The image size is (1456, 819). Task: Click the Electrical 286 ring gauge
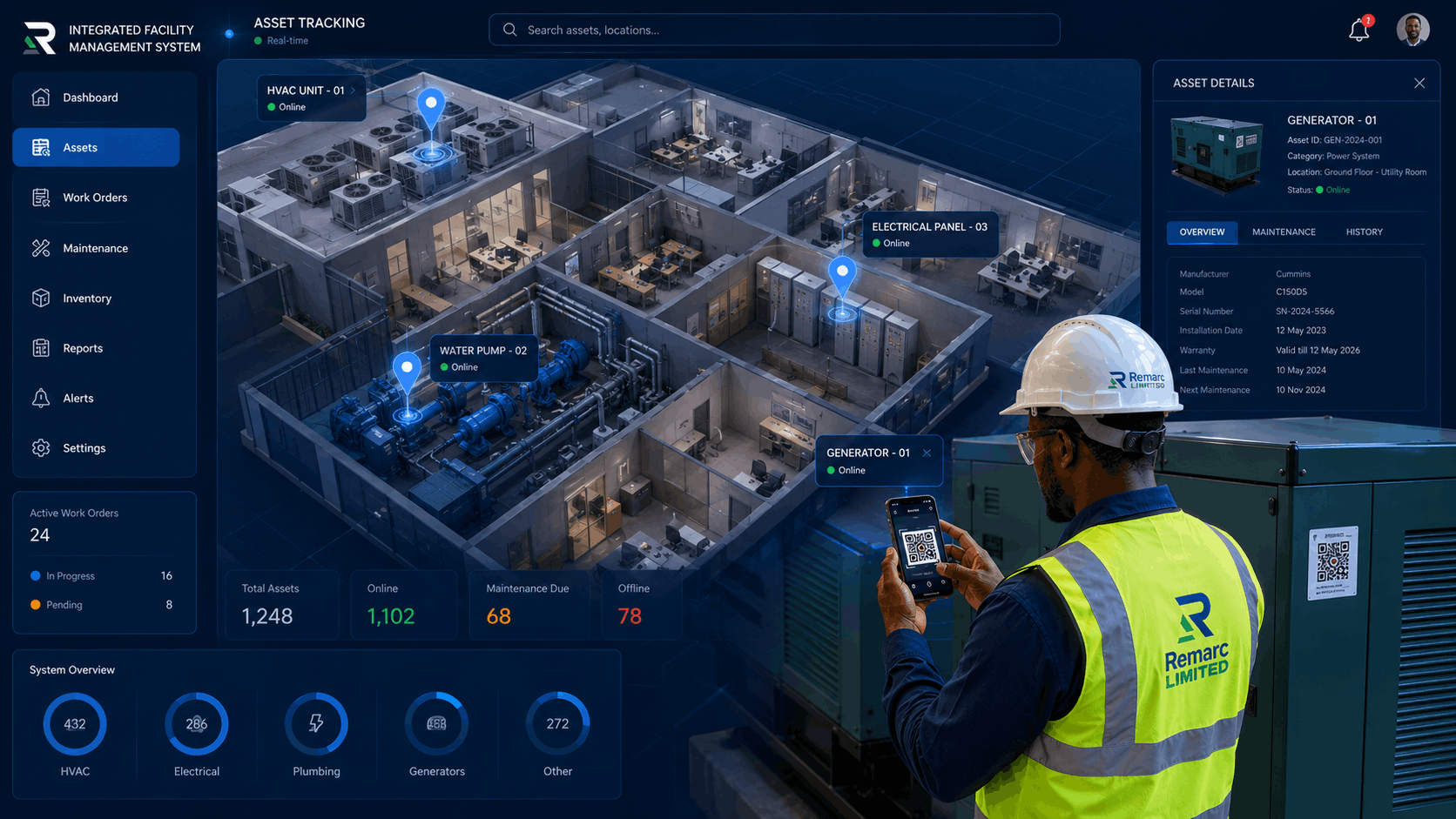(197, 723)
